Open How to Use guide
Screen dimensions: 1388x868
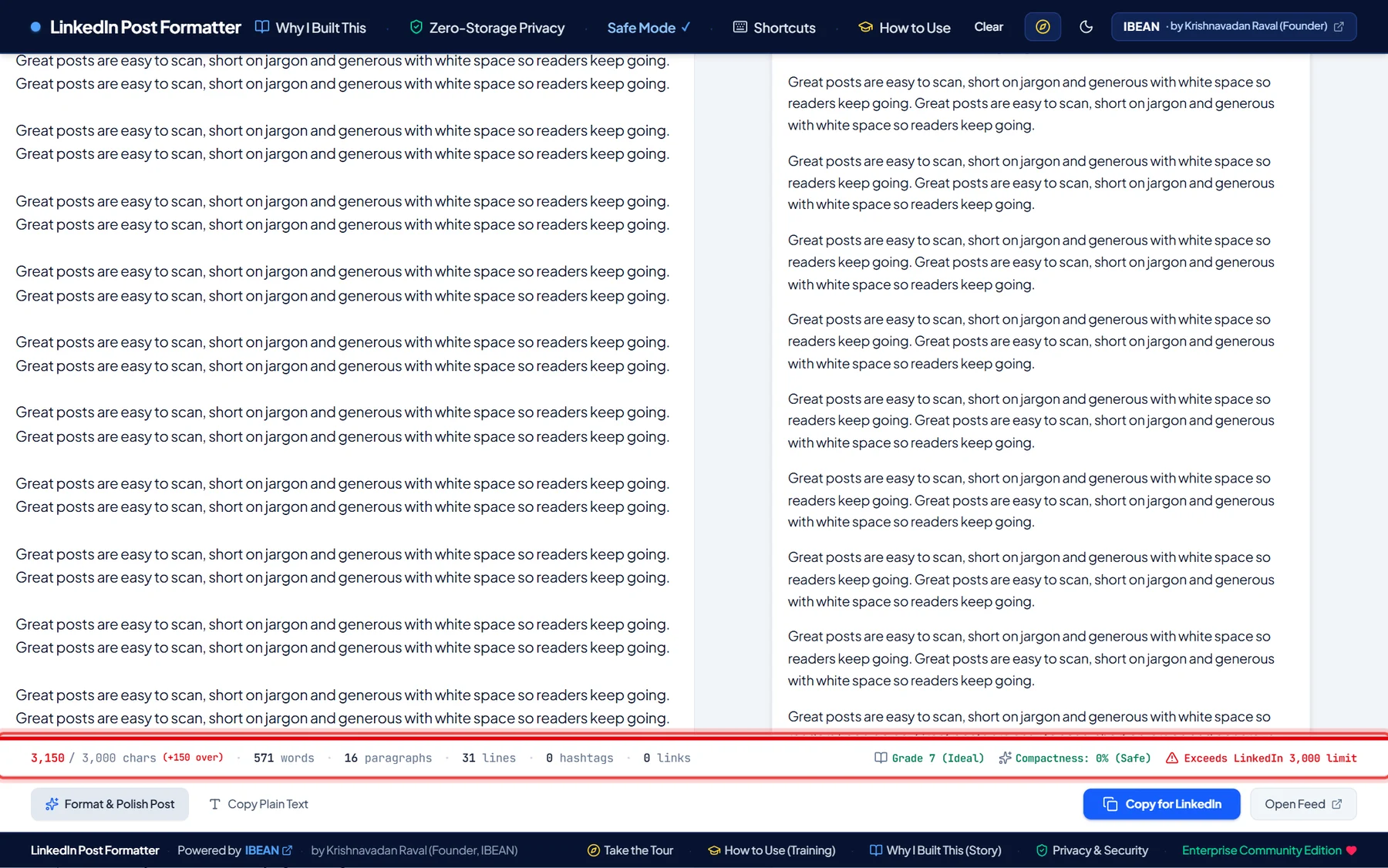[905, 28]
